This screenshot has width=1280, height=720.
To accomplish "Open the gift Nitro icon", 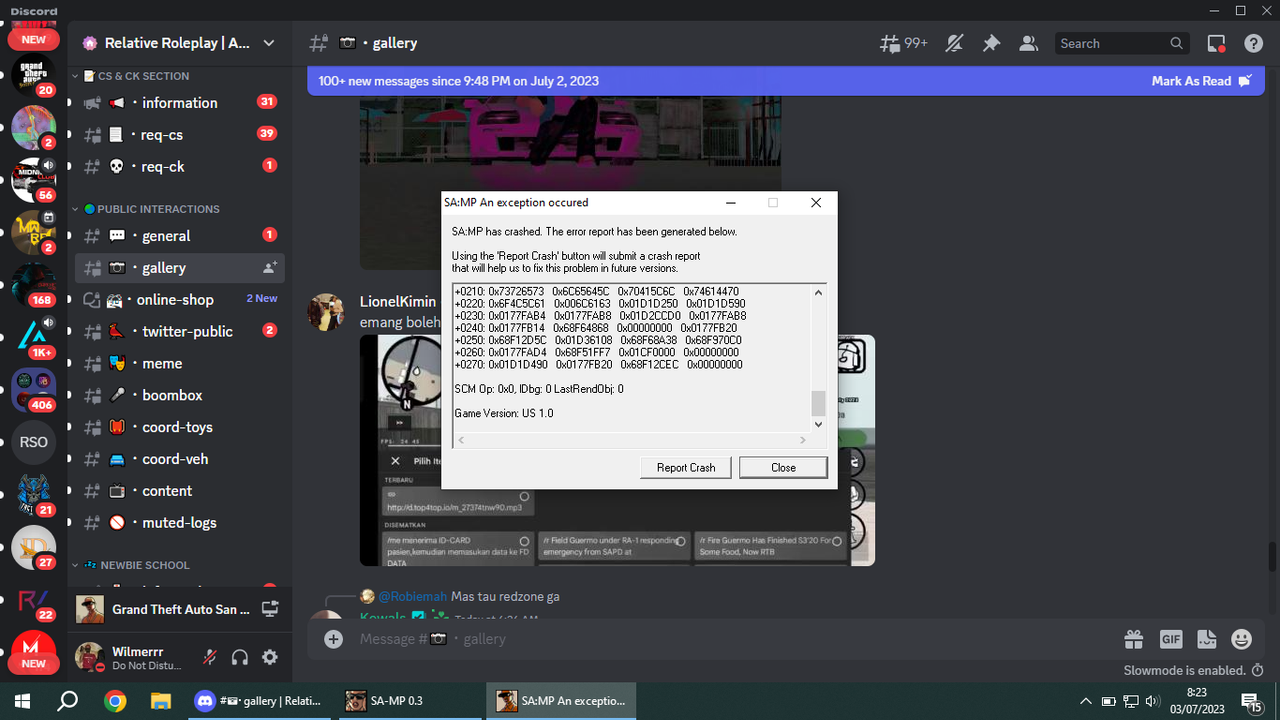I will pos(1133,639).
